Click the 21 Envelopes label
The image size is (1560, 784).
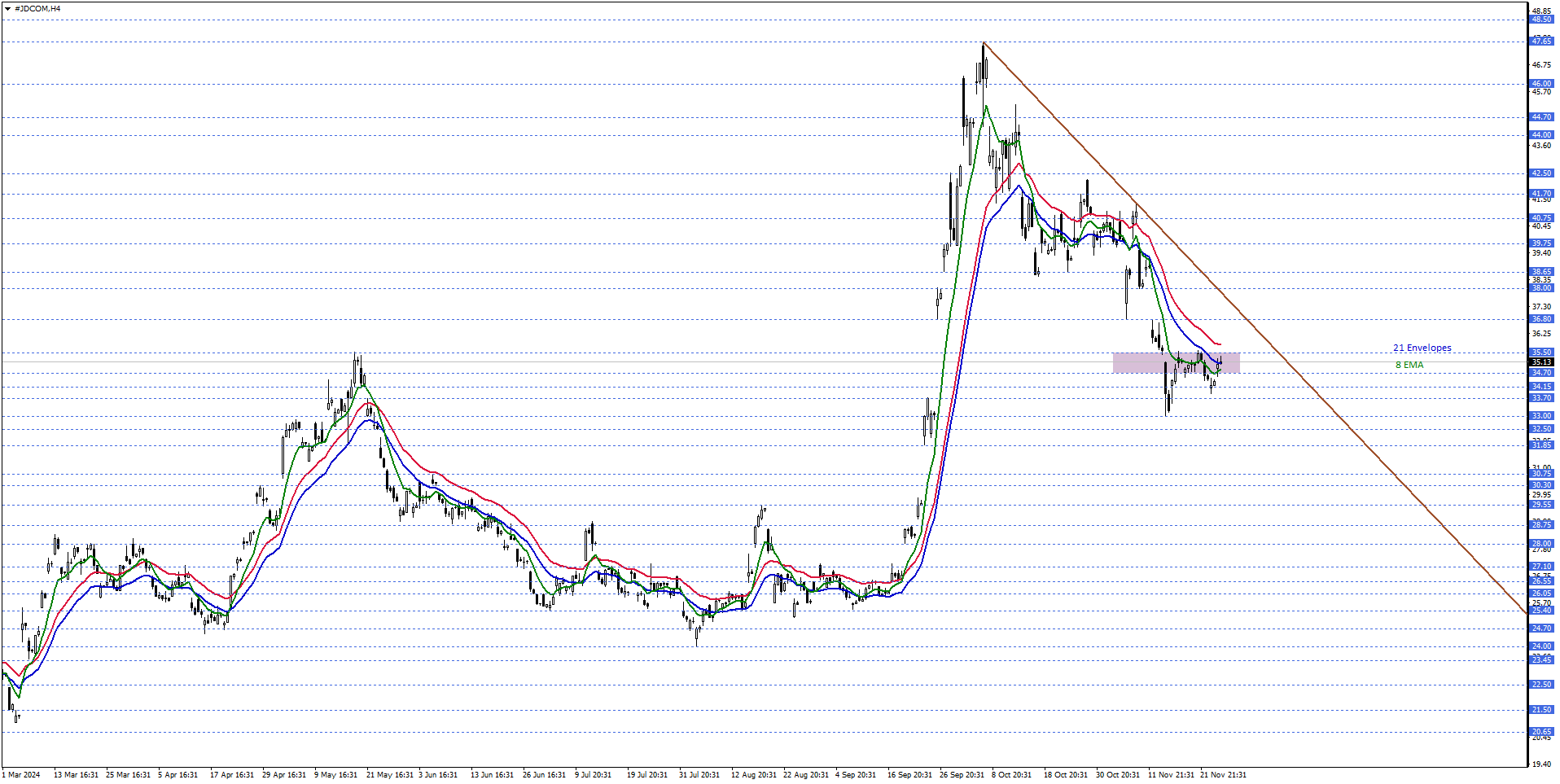pos(1422,348)
